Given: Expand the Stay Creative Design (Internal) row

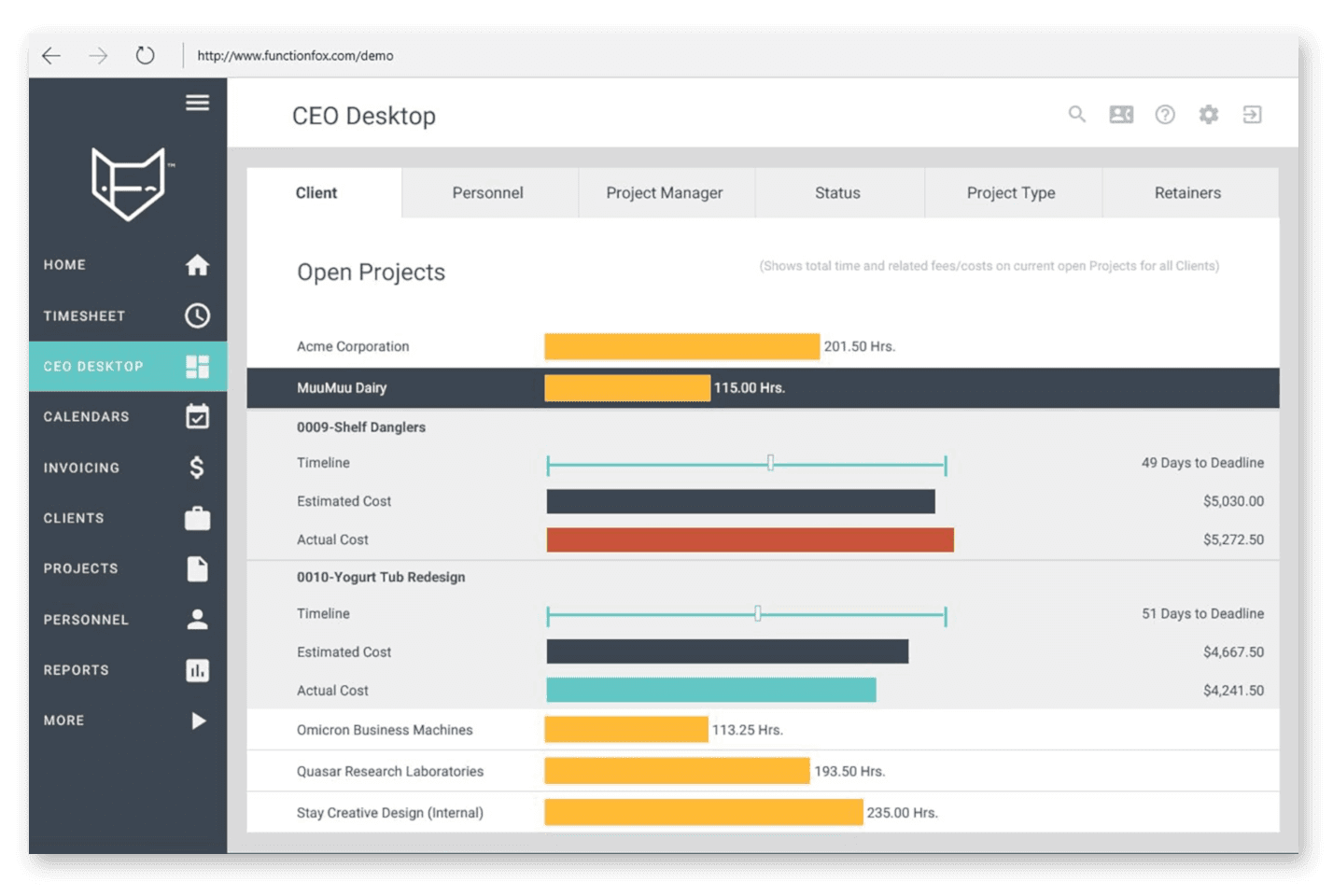Looking at the screenshot, I should (x=763, y=813).
